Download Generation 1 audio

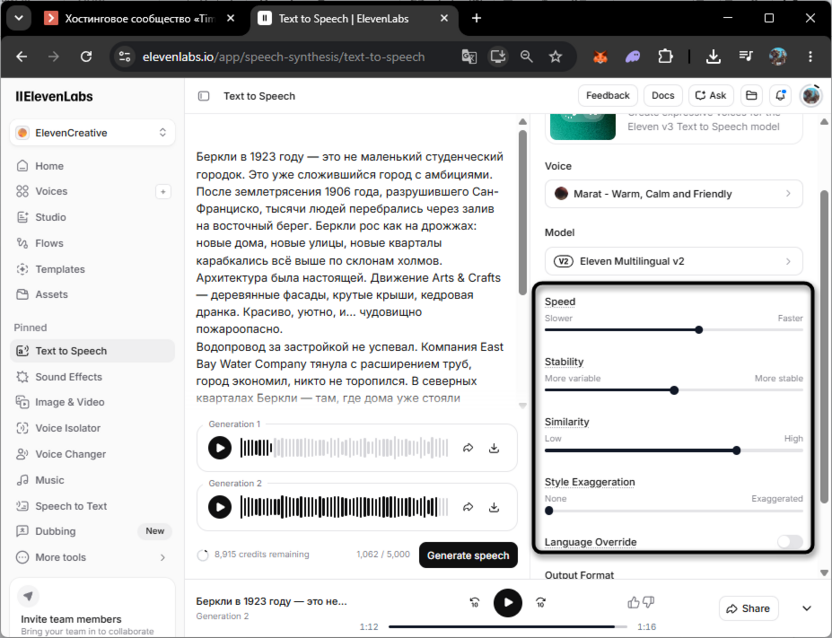[494, 448]
